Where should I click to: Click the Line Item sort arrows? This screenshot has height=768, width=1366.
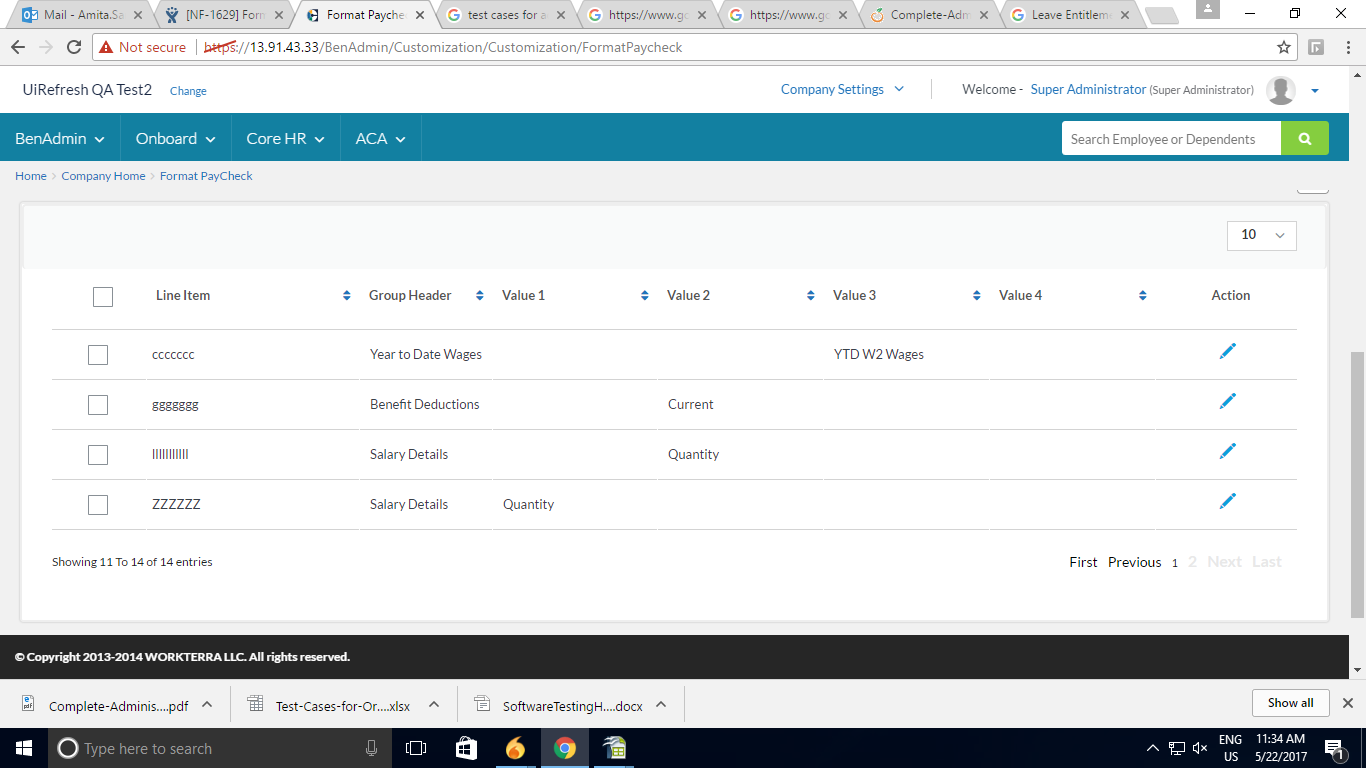pos(347,296)
